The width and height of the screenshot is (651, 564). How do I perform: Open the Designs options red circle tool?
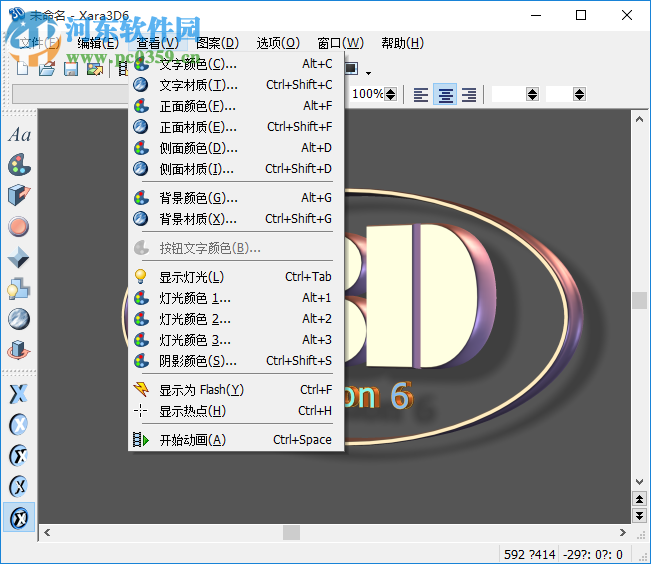[x=19, y=227]
